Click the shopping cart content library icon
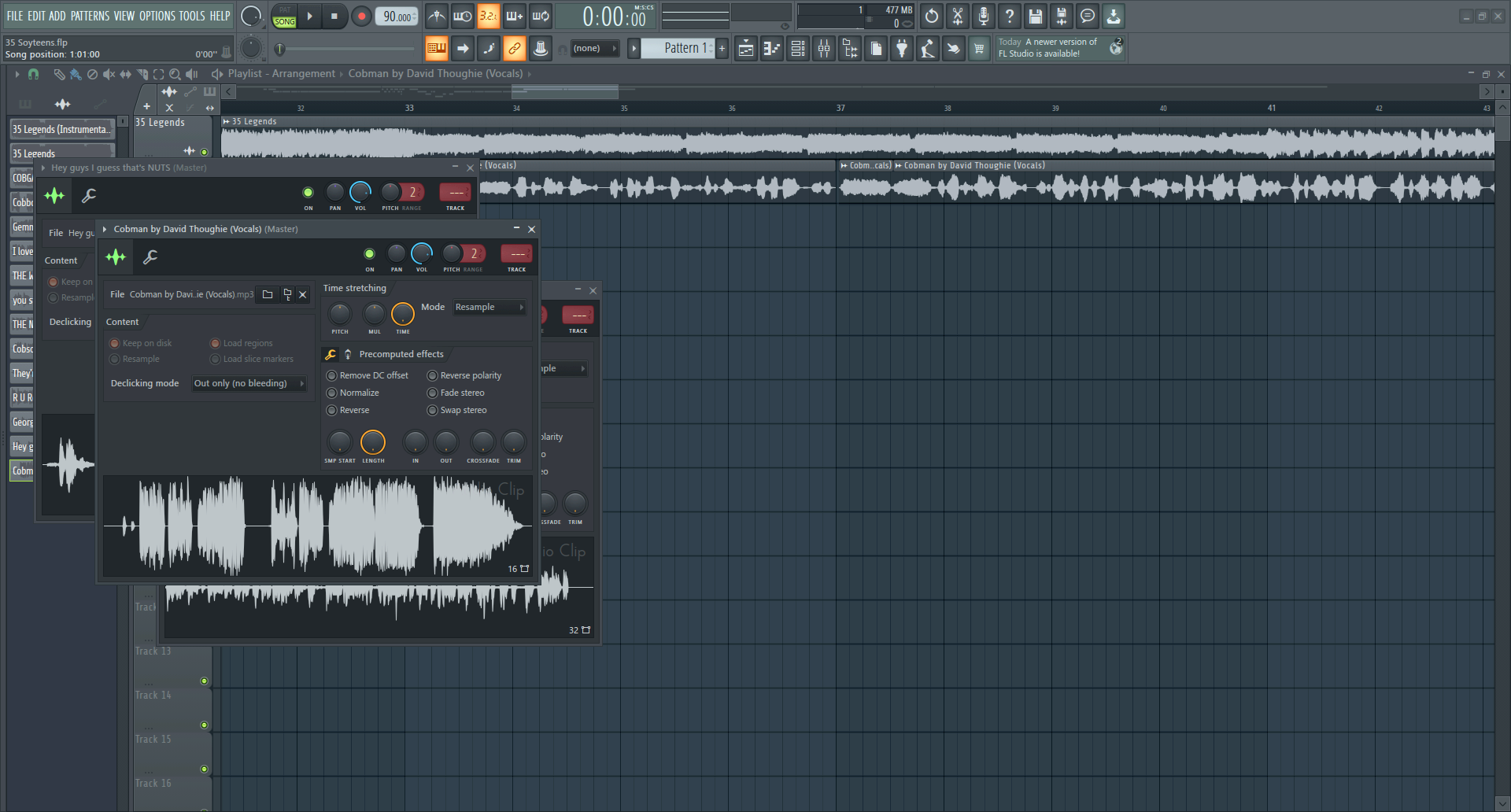 pyautogui.click(x=979, y=49)
